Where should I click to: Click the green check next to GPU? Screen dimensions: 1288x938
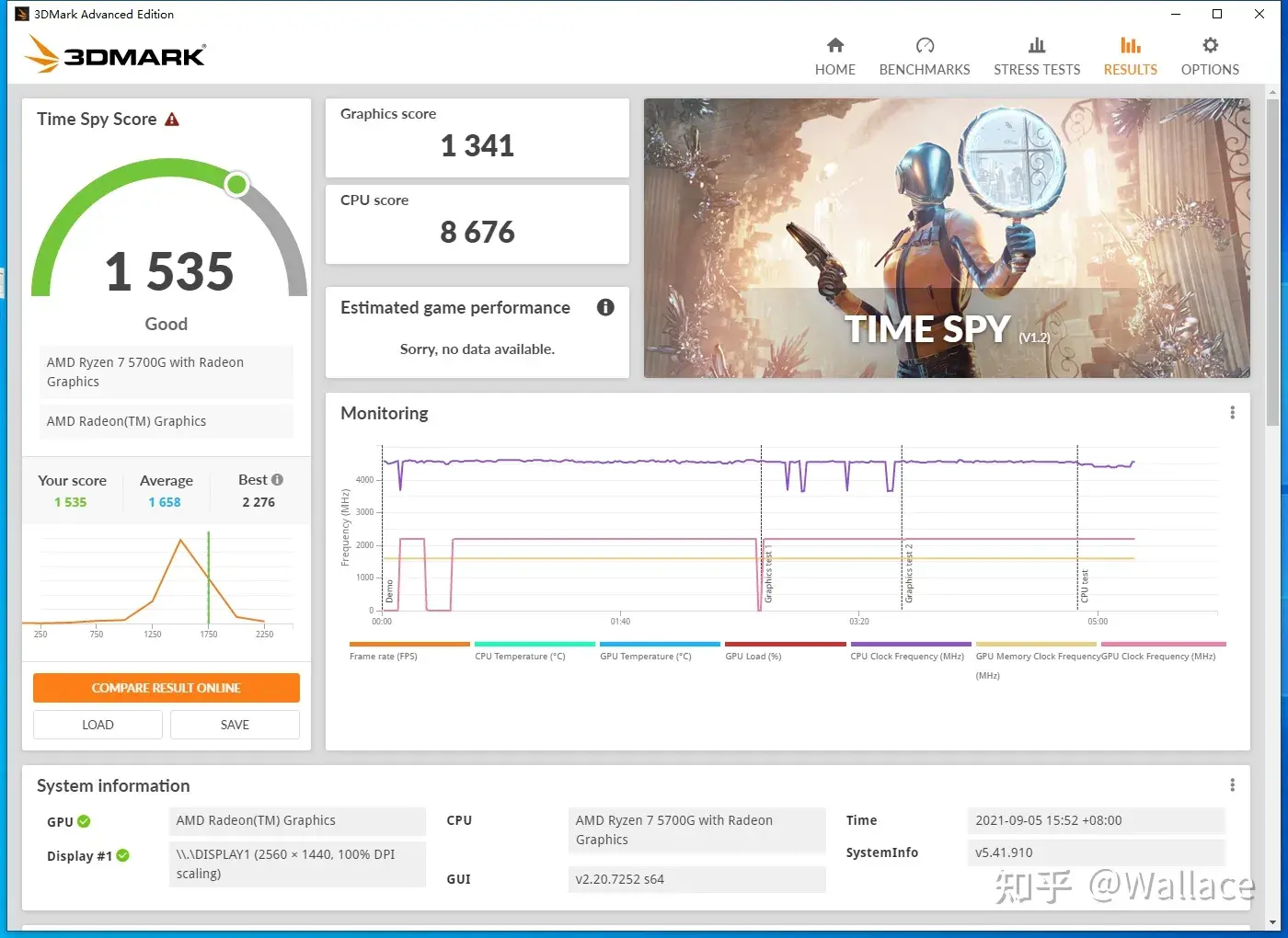pos(84,821)
